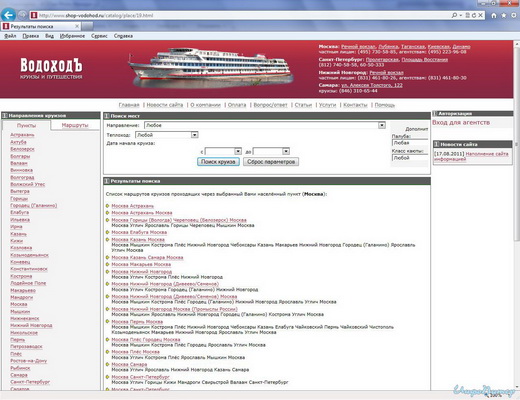Click search magnifier icon in address bar

click(454, 15)
